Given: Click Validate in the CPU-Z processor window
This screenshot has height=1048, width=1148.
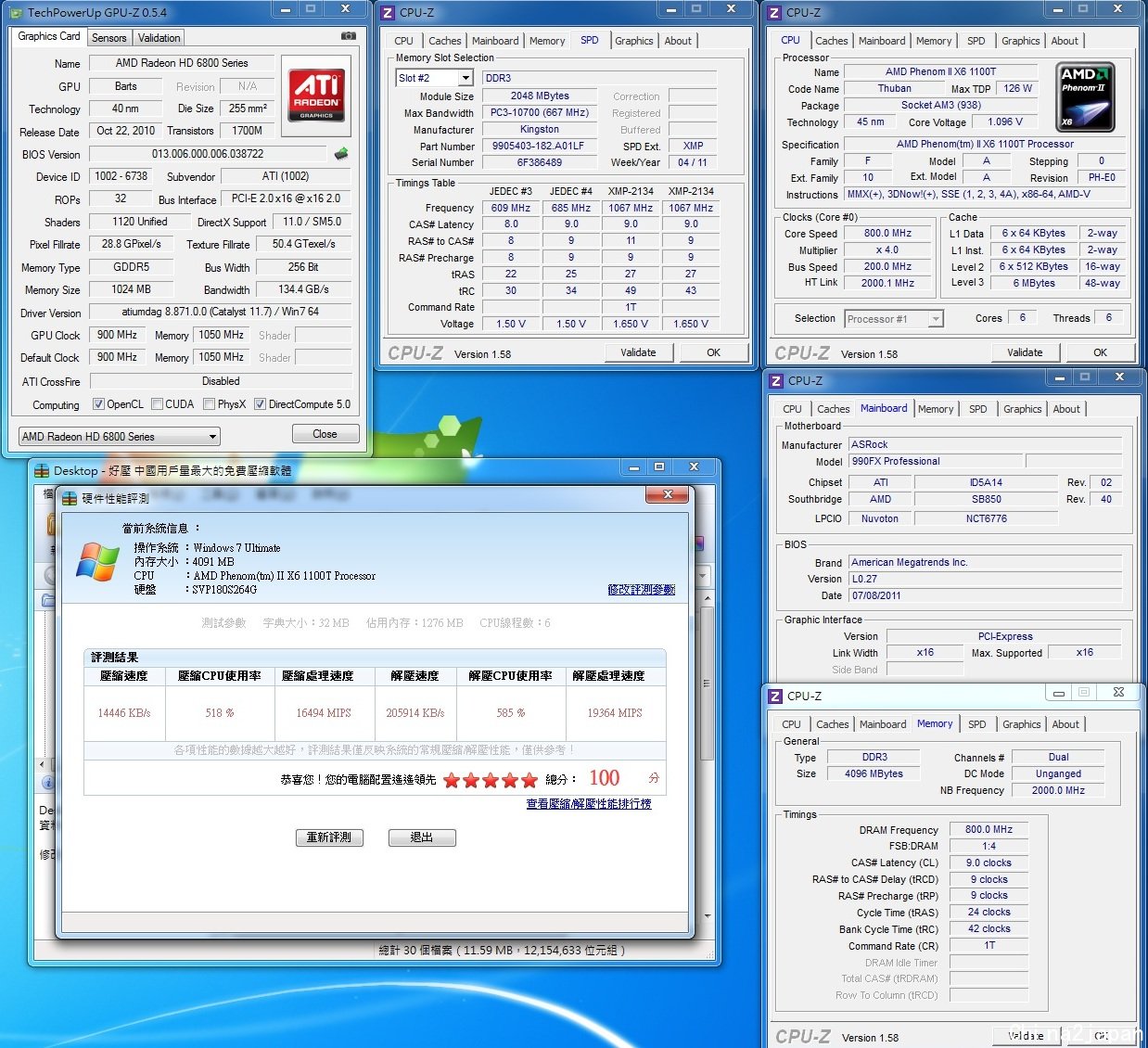Looking at the screenshot, I should (1025, 352).
